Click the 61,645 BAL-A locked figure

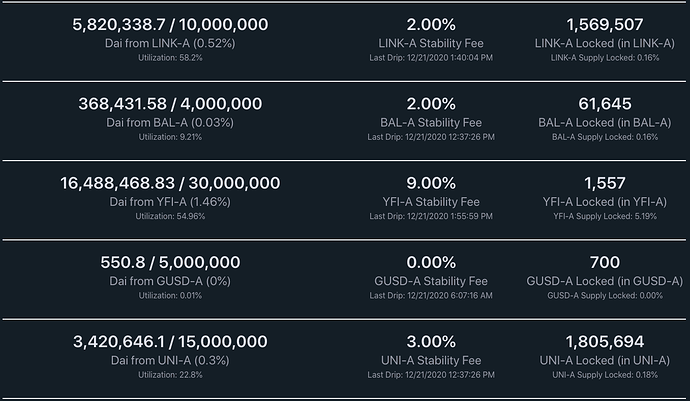(604, 103)
